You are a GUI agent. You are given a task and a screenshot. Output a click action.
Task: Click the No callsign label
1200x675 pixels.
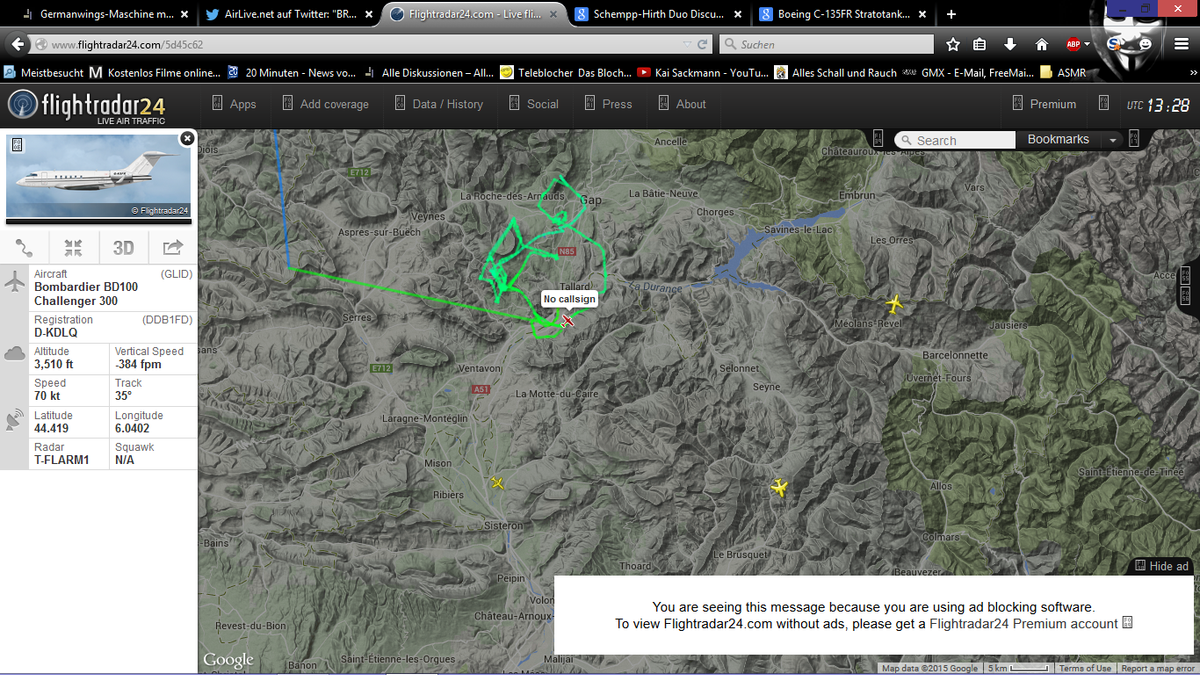pyautogui.click(x=570, y=298)
